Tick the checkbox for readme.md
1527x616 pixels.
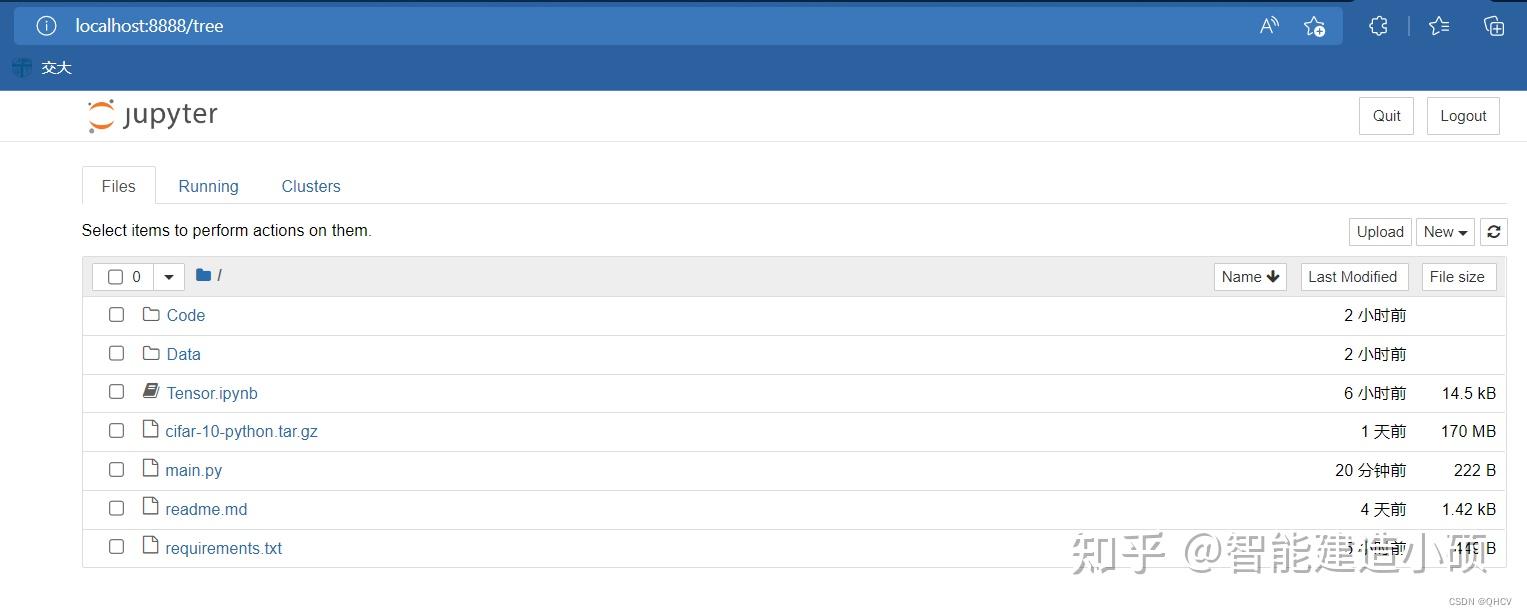point(117,509)
